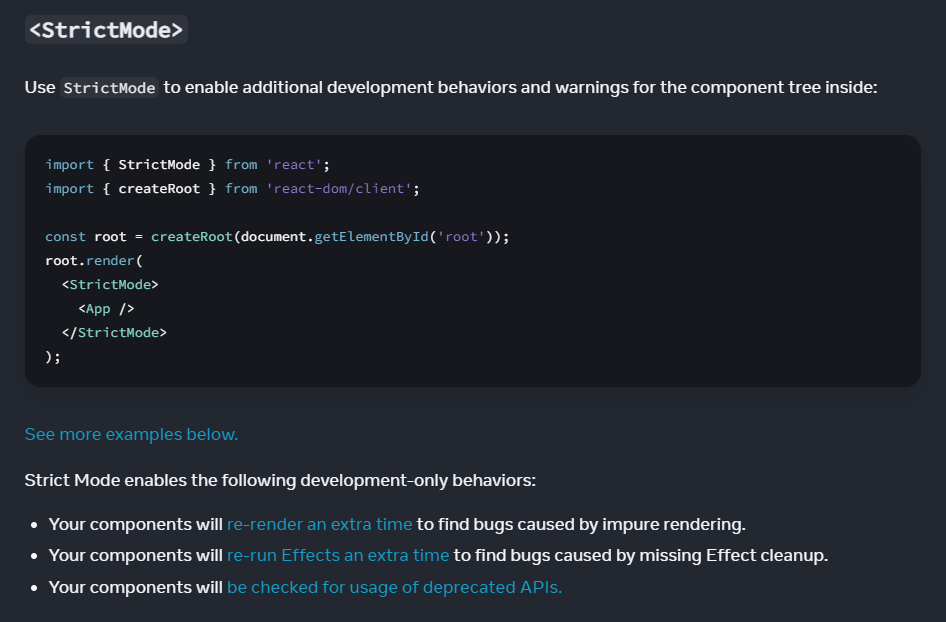
Task: Click the 'root' string argument in code
Action: coord(463,236)
